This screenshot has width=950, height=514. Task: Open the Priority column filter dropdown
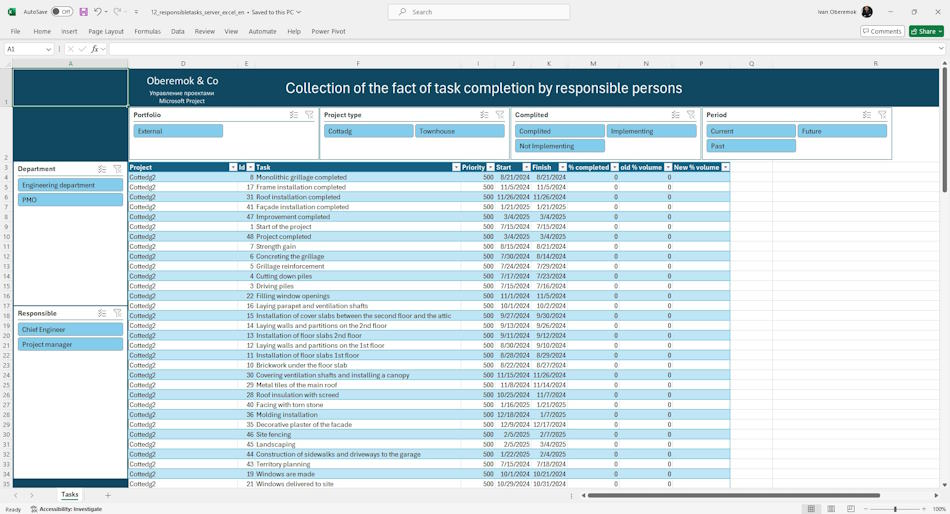click(490, 167)
